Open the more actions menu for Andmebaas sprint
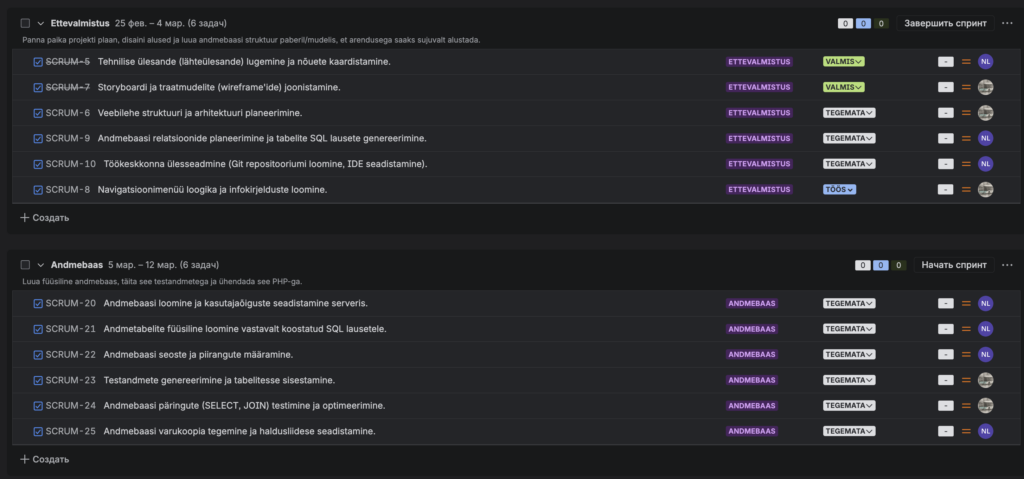The image size is (1024, 479). [1006, 265]
